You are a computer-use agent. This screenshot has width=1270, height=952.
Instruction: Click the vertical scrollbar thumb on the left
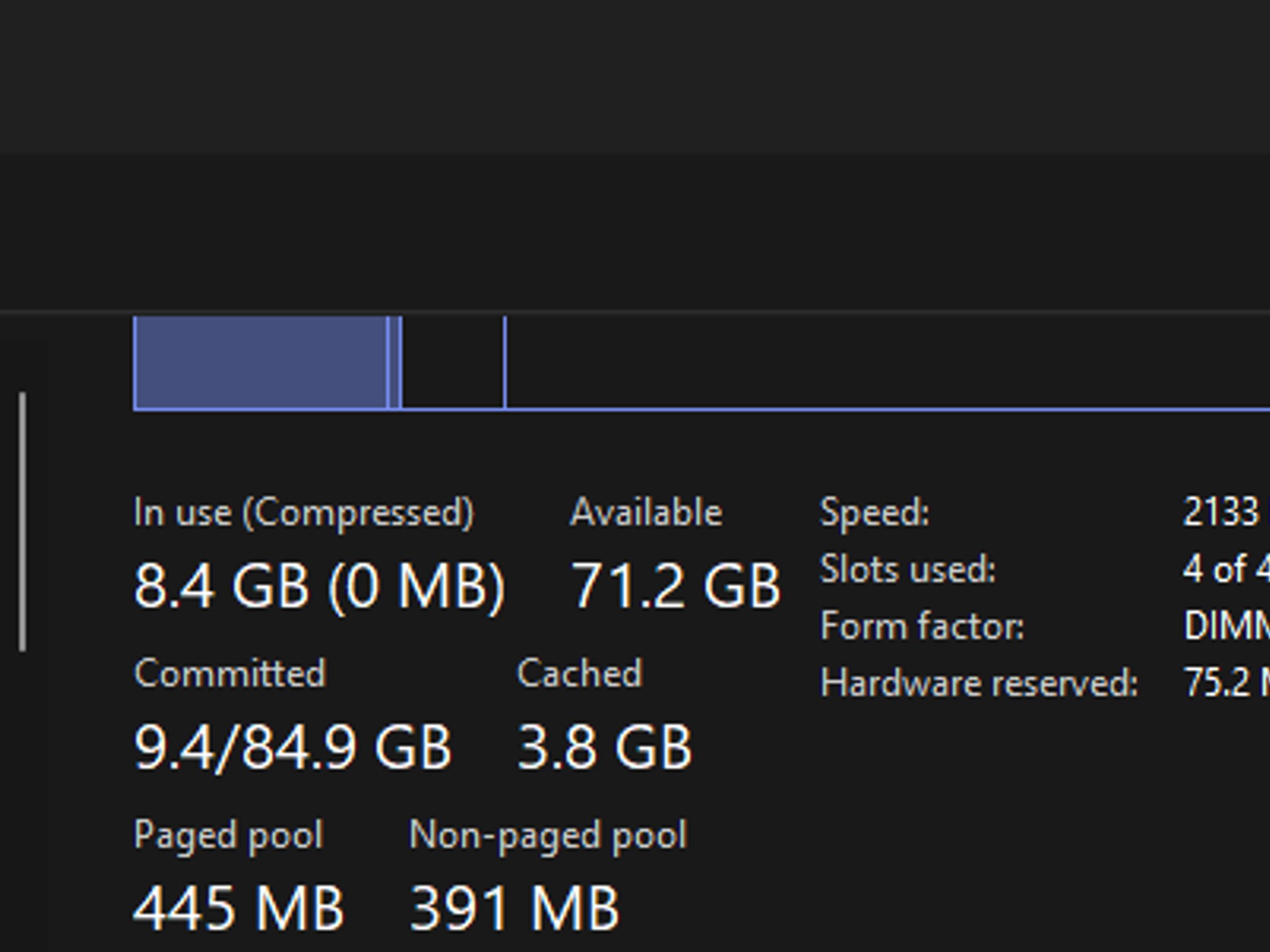pyautogui.click(x=22, y=521)
